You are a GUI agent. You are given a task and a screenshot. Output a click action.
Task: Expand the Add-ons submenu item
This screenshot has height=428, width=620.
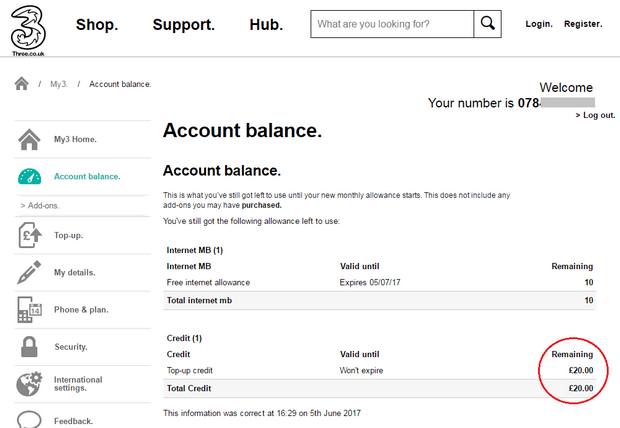click(40, 206)
